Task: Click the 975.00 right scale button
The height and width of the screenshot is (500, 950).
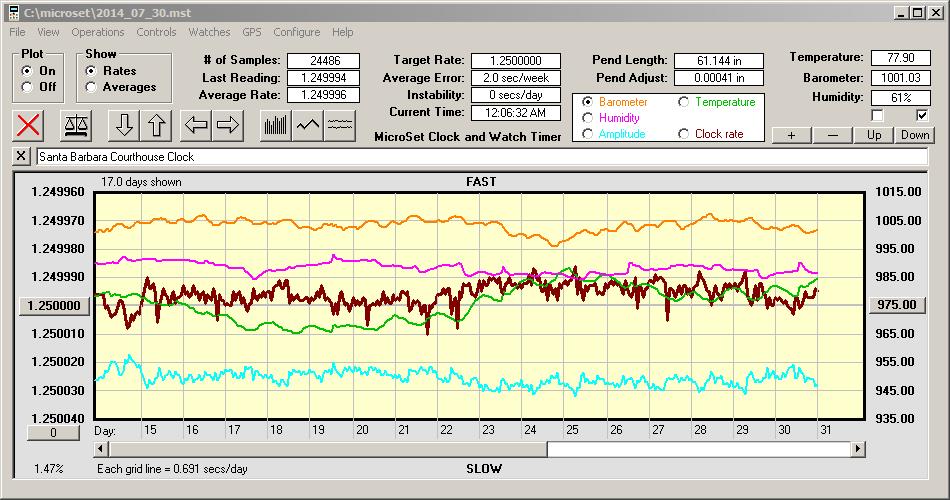Action: [897, 305]
